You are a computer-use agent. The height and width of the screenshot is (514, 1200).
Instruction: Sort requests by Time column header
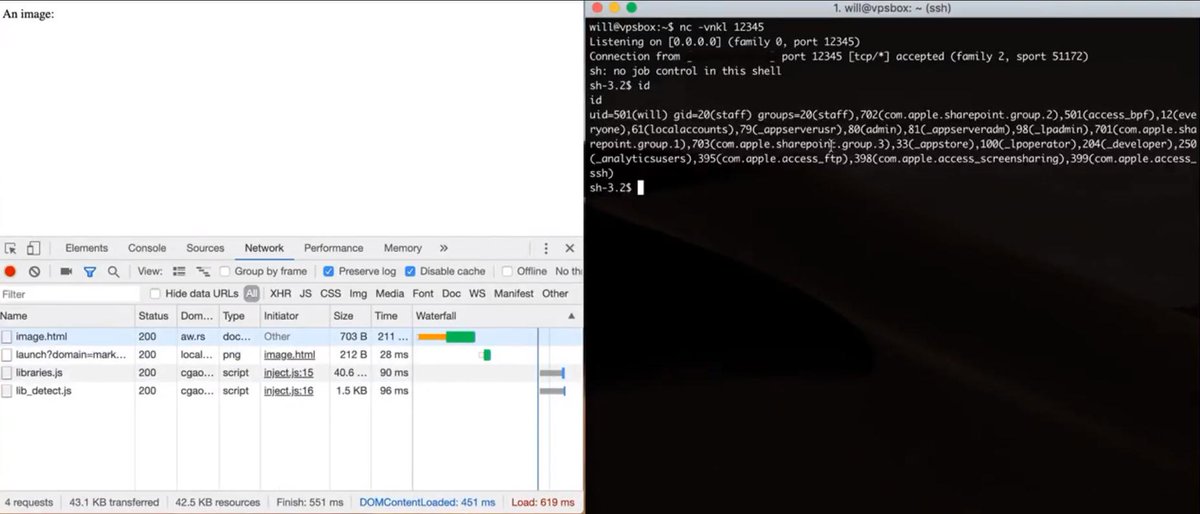tap(390, 316)
